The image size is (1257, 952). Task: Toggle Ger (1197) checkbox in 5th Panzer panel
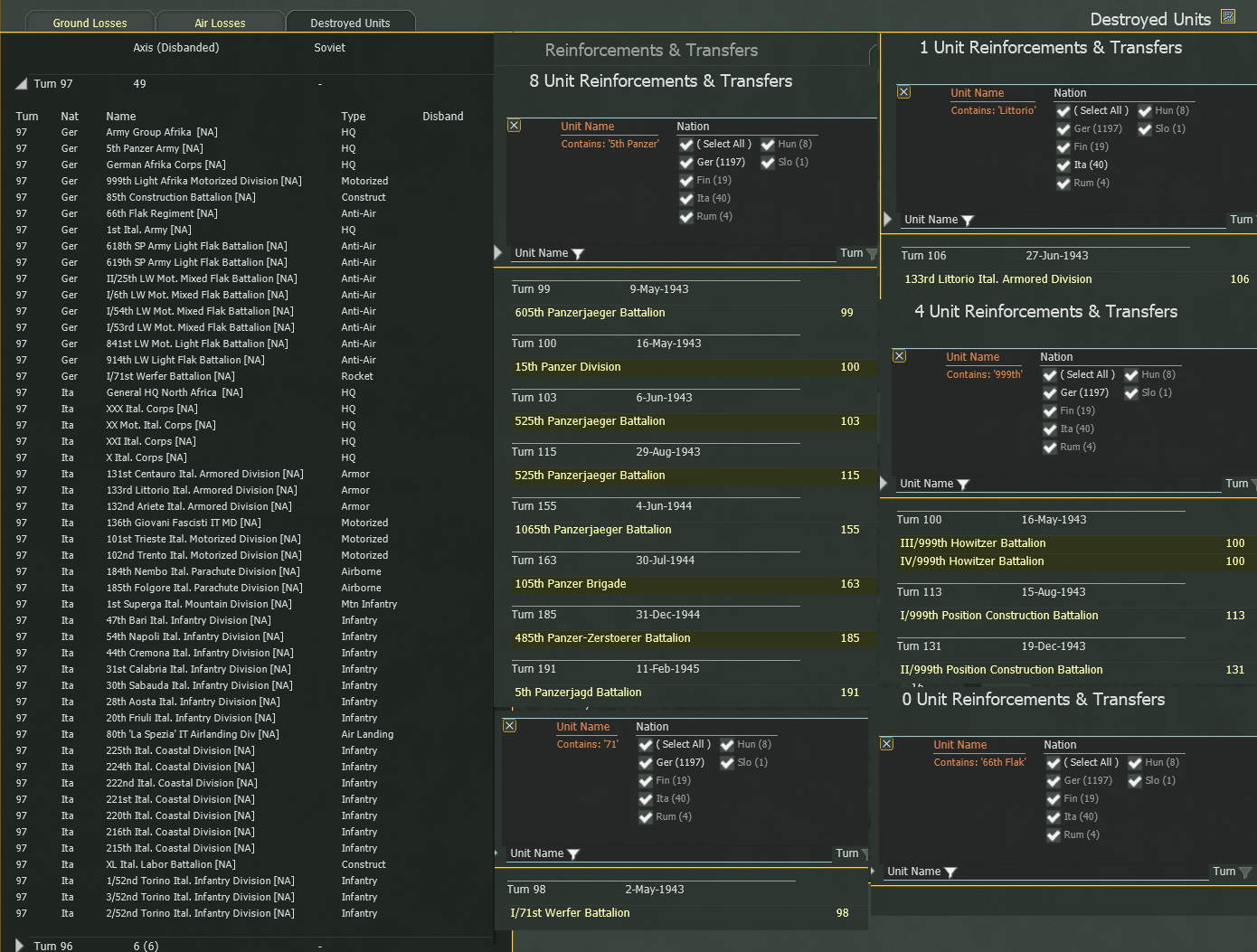(686, 163)
